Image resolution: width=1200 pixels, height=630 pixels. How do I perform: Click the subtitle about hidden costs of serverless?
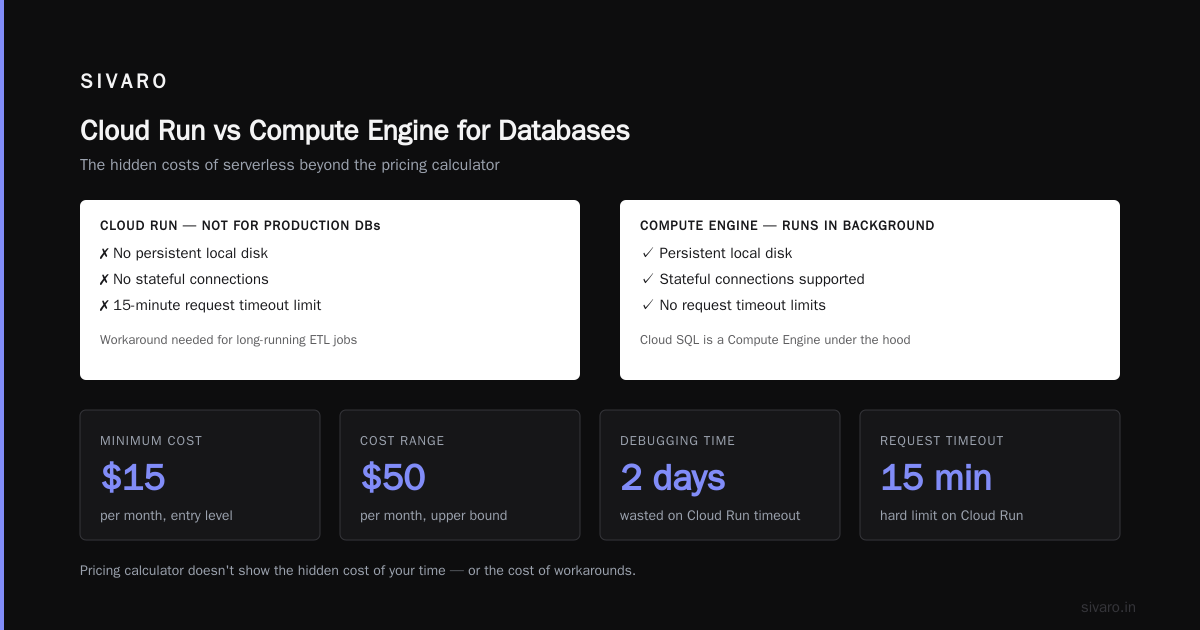pyautogui.click(x=290, y=165)
